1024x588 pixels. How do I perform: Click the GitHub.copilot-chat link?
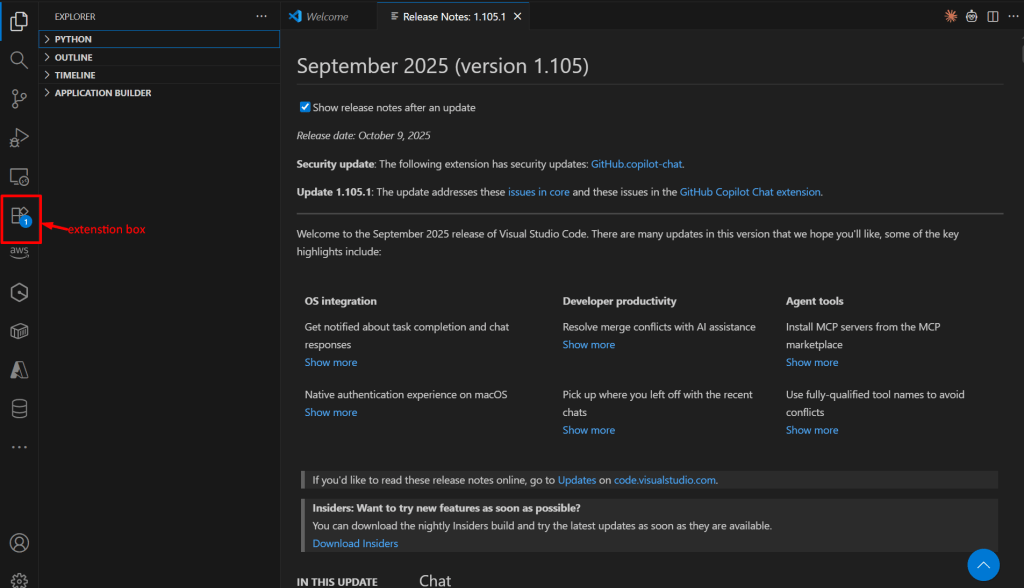pyautogui.click(x=637, y=163)
